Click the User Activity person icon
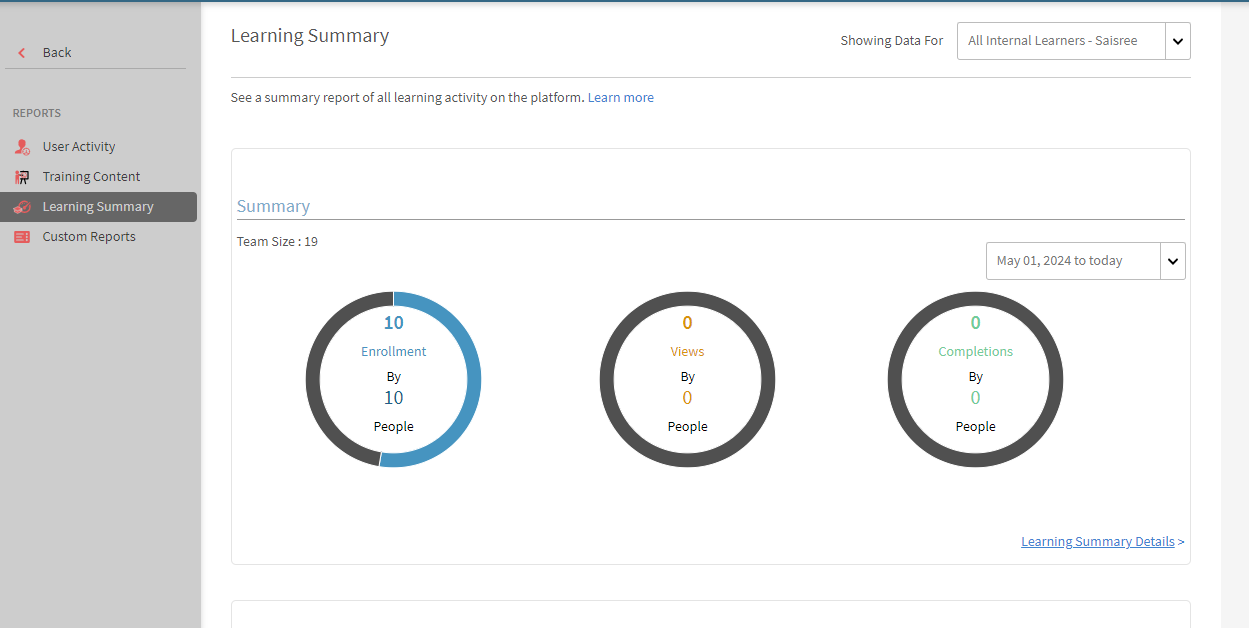 pyautogui.click(x=22, y=147)
